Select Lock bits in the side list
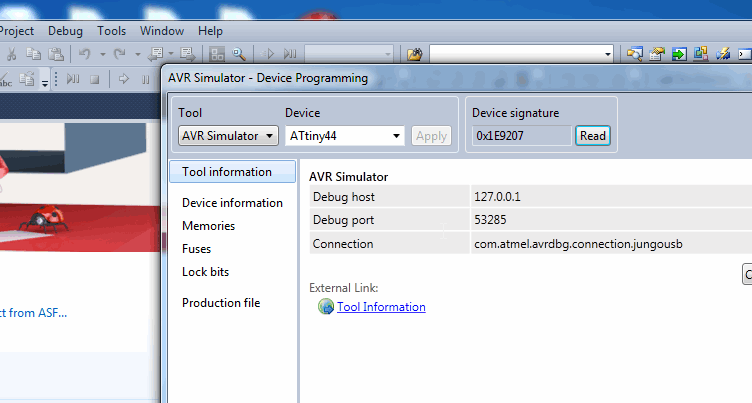The width and height of the screenshot is (752, 403). coord(205,272)
